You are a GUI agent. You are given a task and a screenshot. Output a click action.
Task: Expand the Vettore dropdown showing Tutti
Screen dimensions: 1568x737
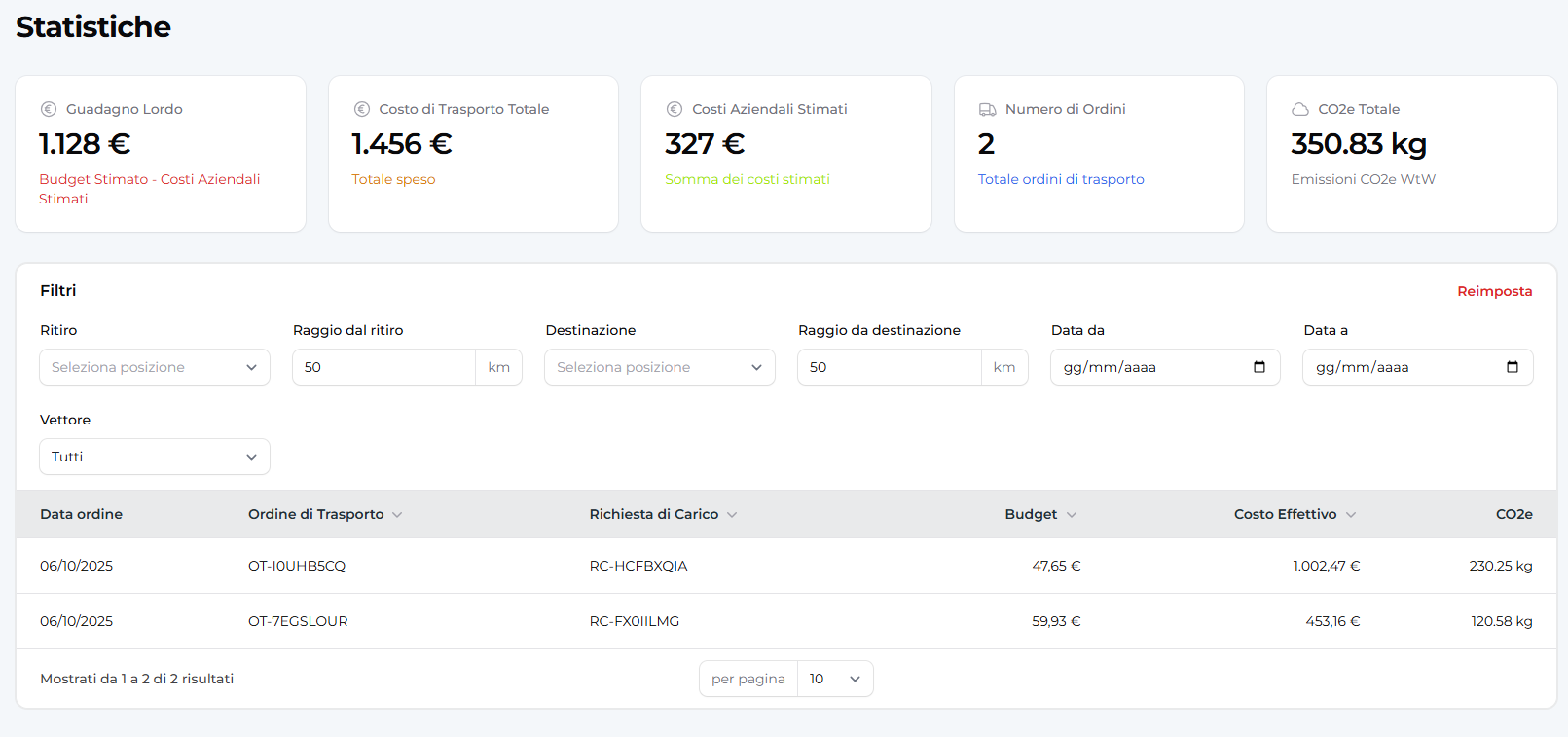tap(155, 457)
